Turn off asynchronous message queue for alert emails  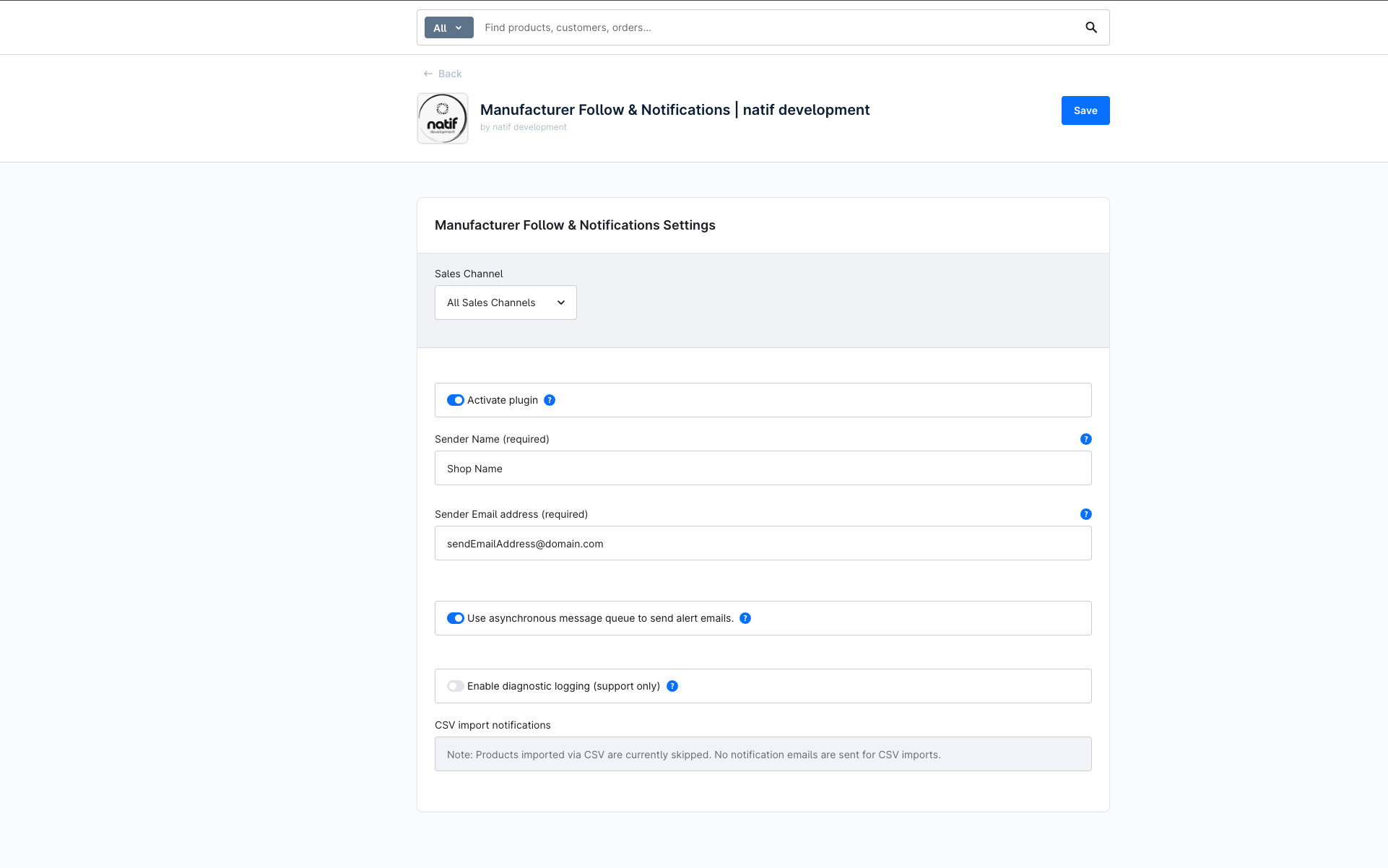(x=455, y=618)
